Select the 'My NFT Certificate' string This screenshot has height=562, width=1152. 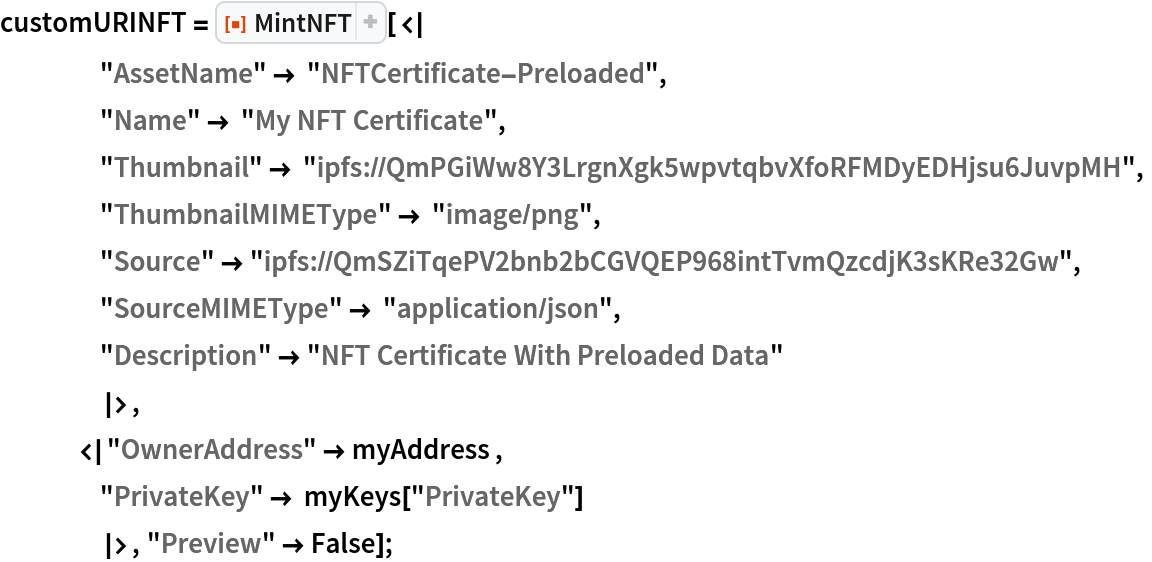click(x=369, y=121)
